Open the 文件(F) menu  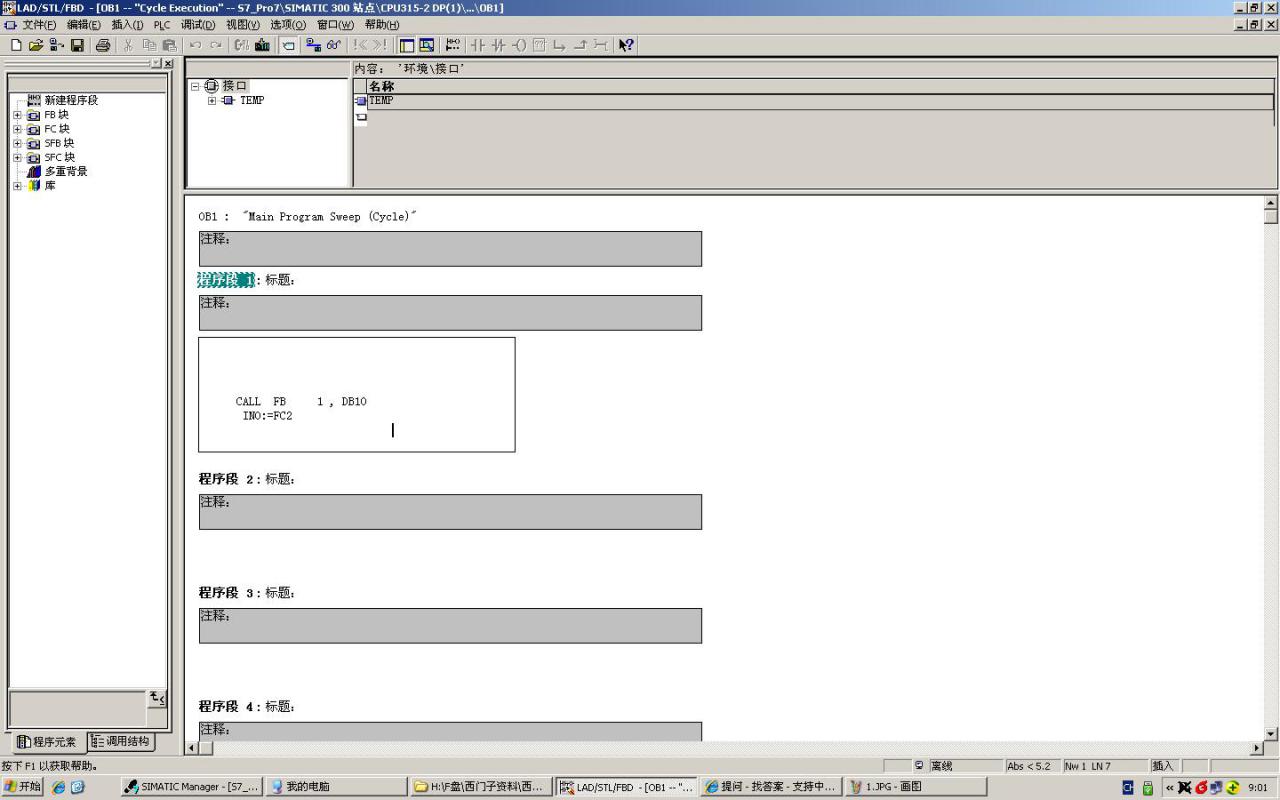click(x=39, y=24)
